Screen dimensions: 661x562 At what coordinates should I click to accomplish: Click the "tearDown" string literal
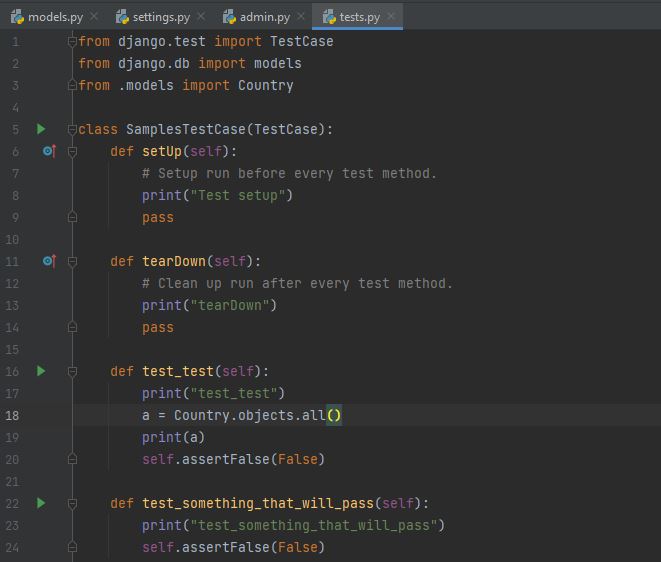point(230,305)
